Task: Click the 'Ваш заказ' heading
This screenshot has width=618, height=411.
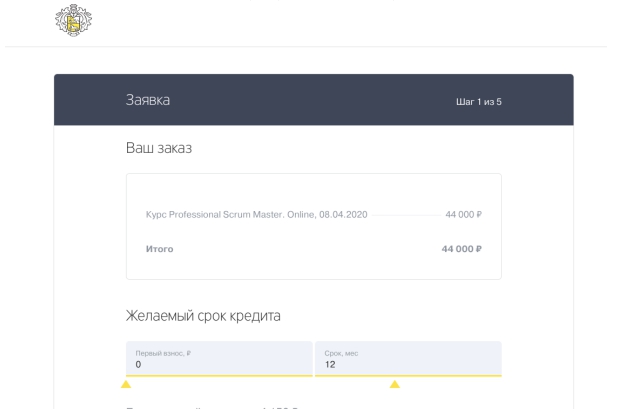Action: pyautogui.click(x=159, y=148)
